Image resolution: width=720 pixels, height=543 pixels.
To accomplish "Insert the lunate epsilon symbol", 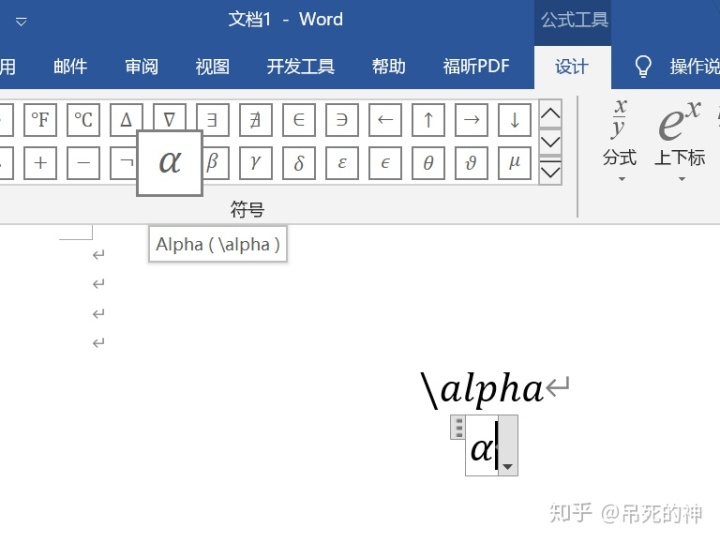I will coord(385,163).
